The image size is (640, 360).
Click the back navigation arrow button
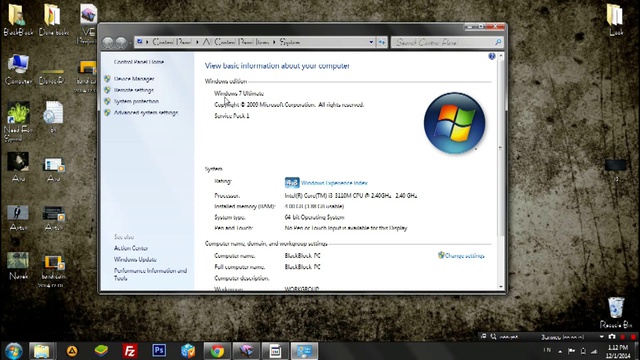coord(108,42)
